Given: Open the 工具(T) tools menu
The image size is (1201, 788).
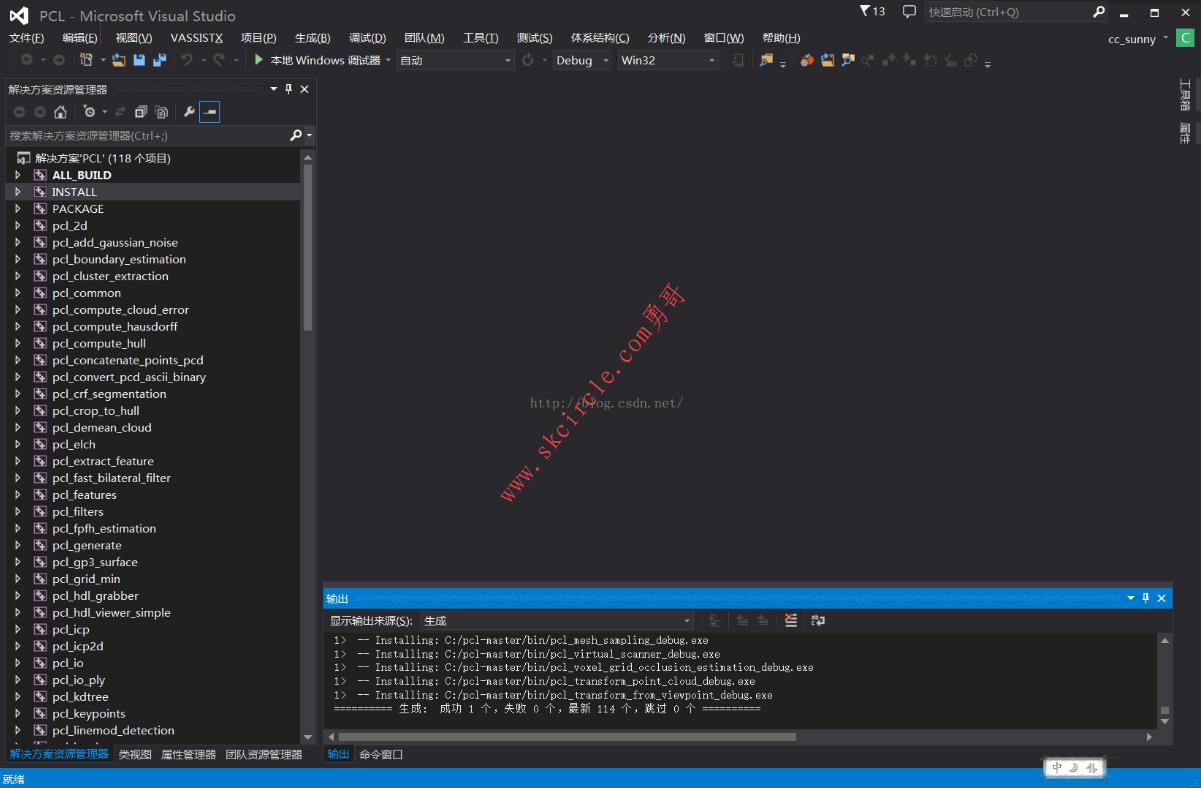Looking at the screenshot, I should coord(480,38).
